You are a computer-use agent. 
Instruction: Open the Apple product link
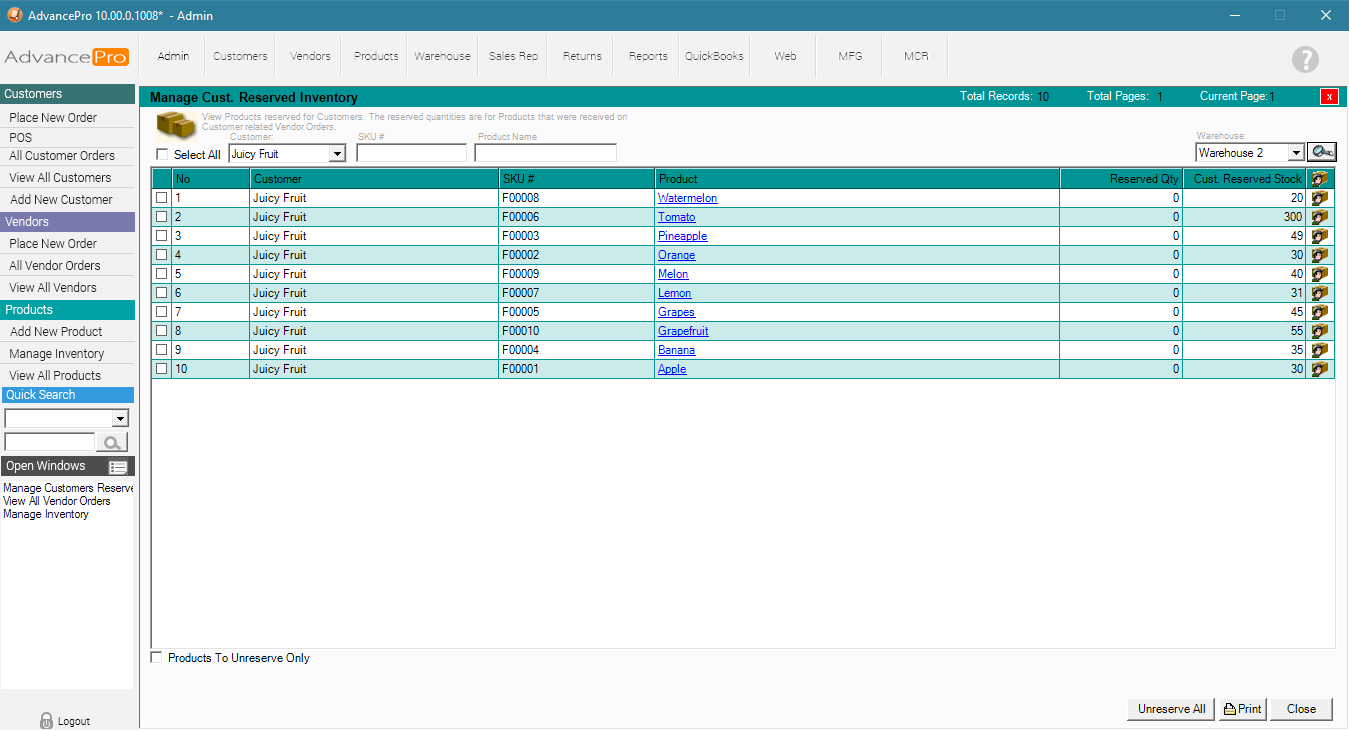click(x=672, y=369)
